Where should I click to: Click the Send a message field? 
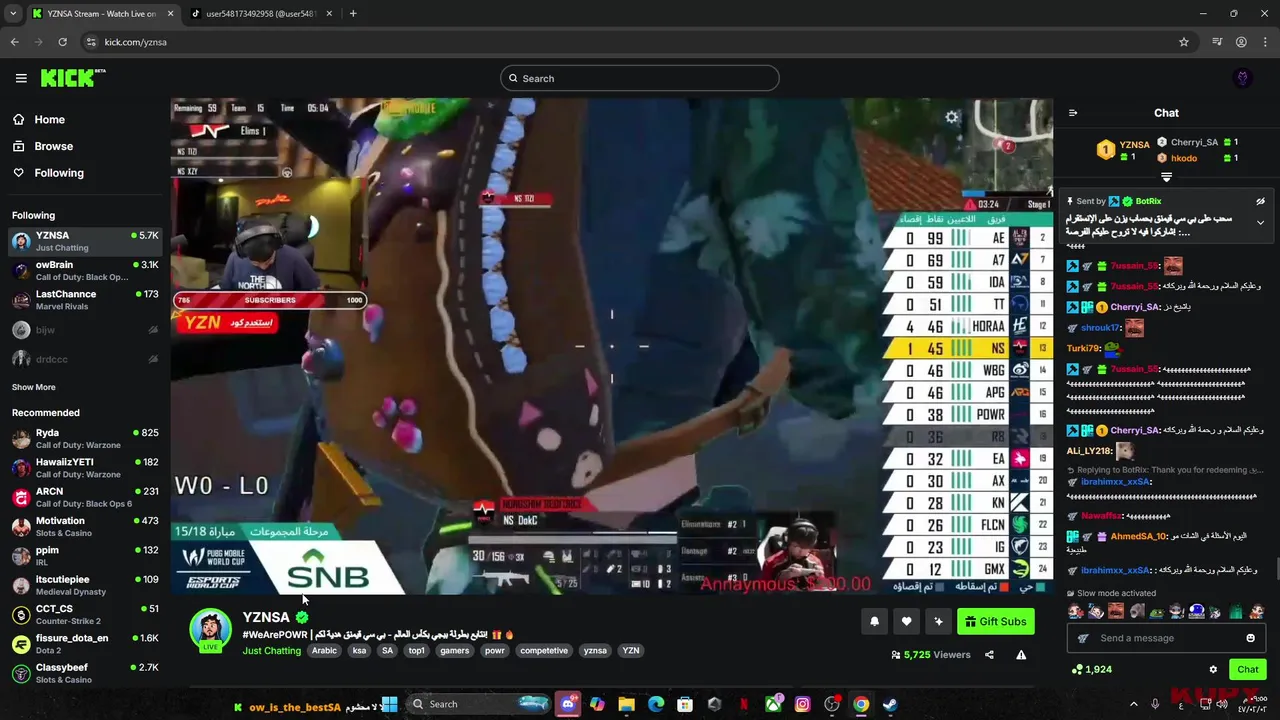1166,638
